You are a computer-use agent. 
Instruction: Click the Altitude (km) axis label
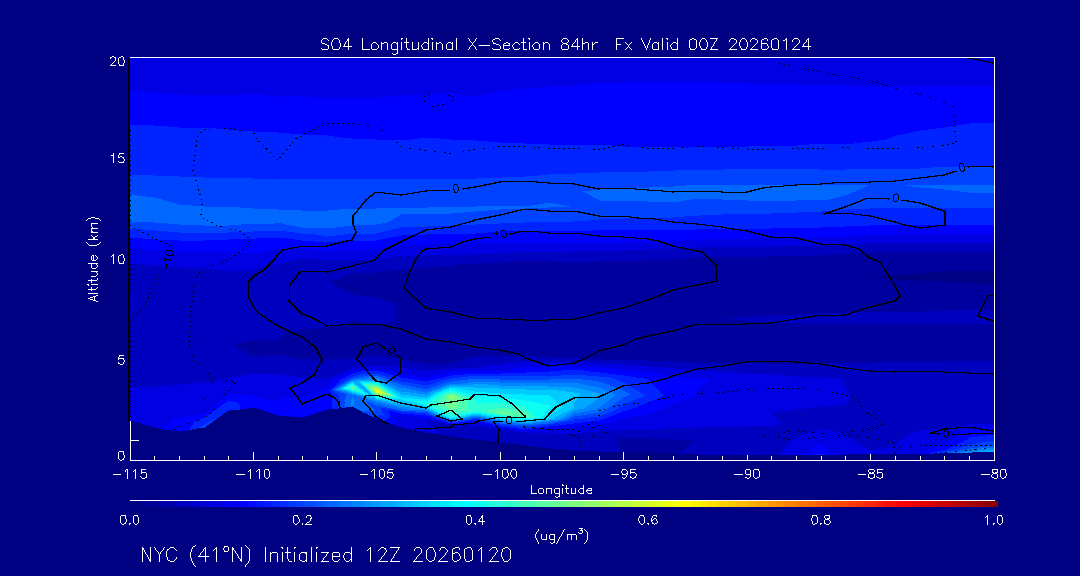[93, 259]
